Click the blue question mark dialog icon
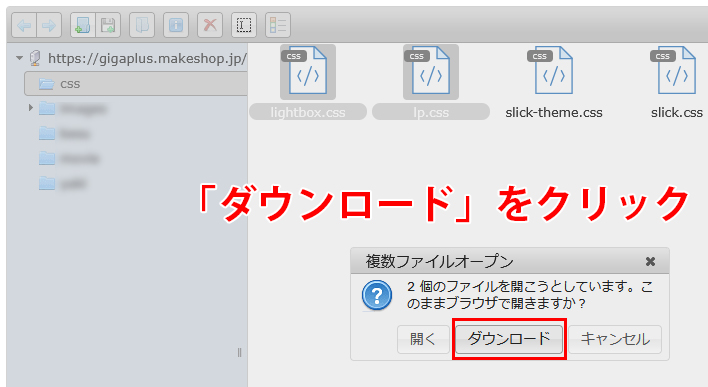Viewport: 708px width, 387px height. click(x=377, y=295)
